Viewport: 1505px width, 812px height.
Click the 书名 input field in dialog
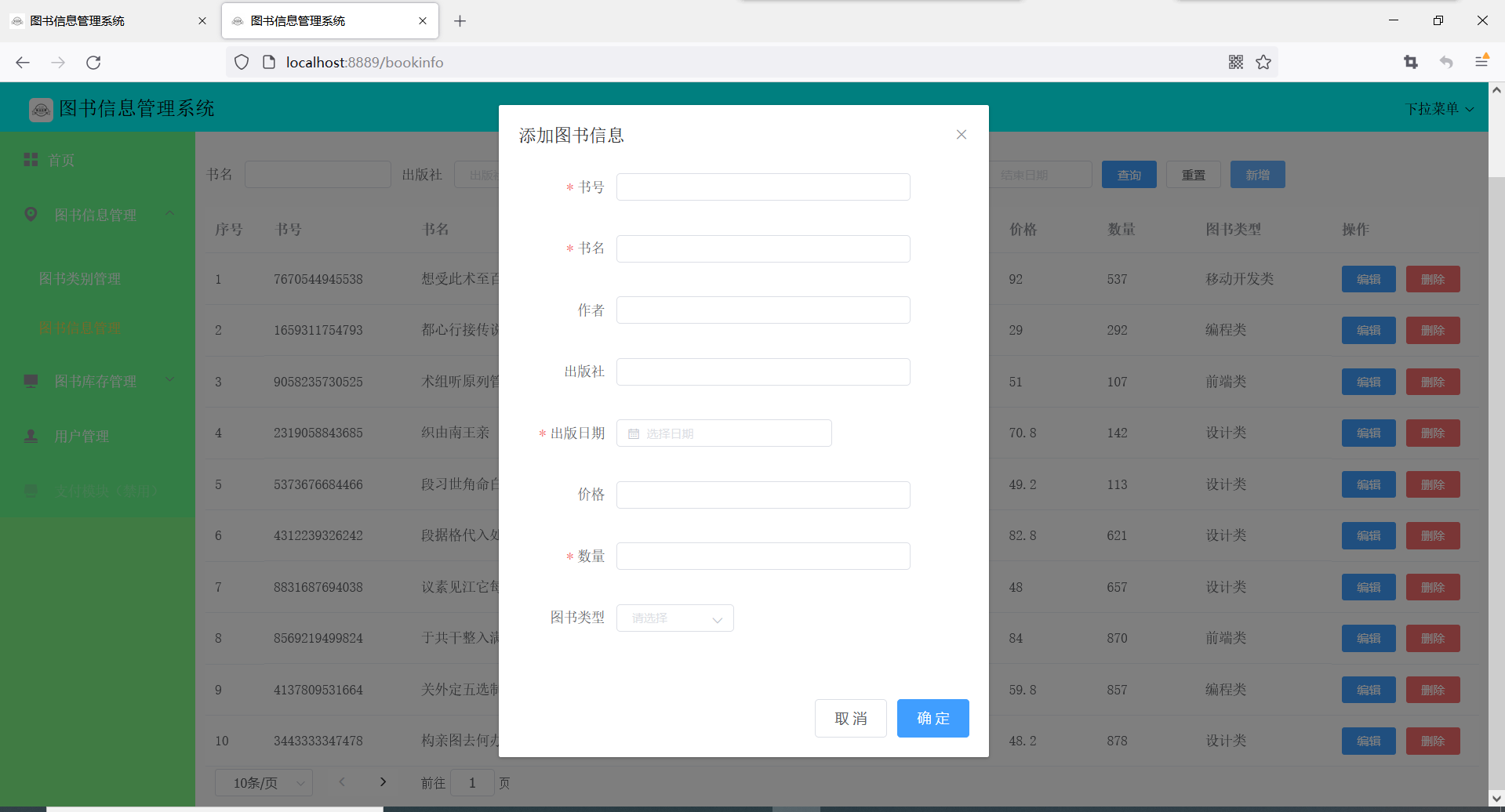point(763,248)
